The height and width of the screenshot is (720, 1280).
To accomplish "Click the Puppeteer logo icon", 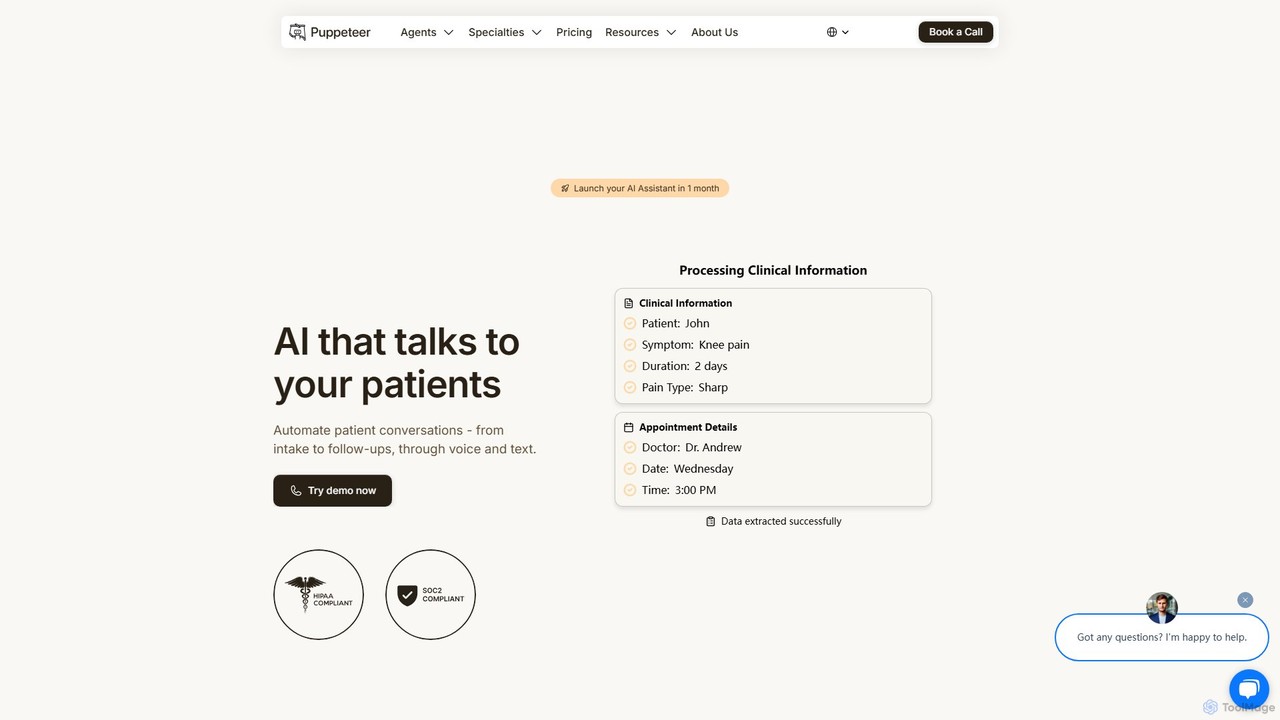I will pyautogui.click(x=297, y=32).
